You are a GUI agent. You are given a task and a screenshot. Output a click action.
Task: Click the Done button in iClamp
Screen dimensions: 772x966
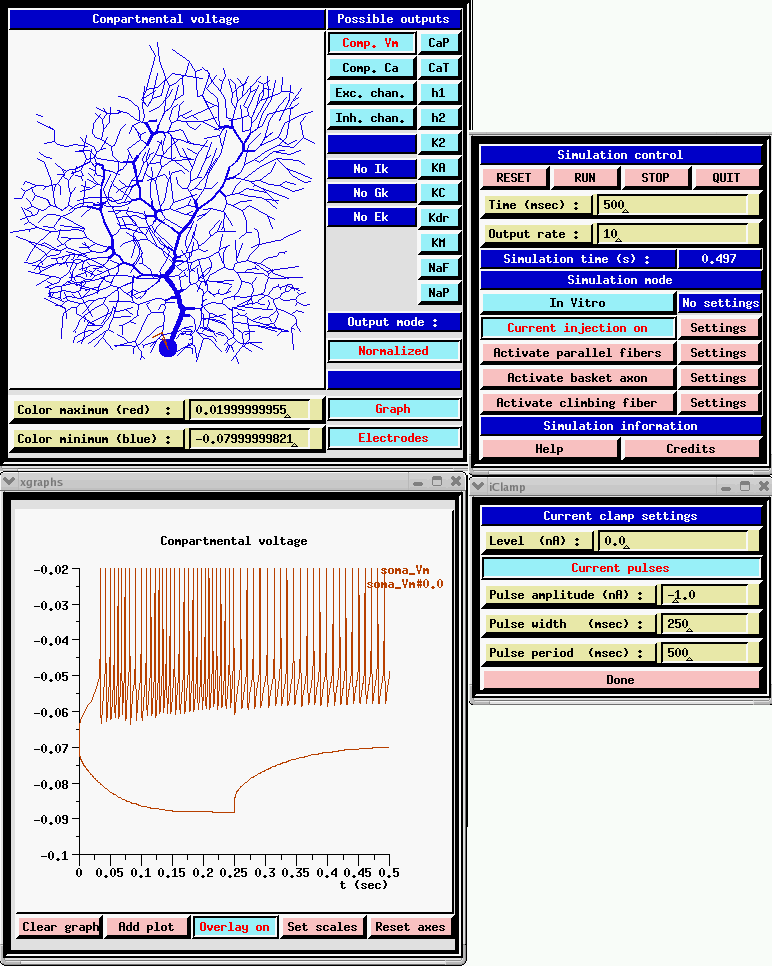[620, 680]
